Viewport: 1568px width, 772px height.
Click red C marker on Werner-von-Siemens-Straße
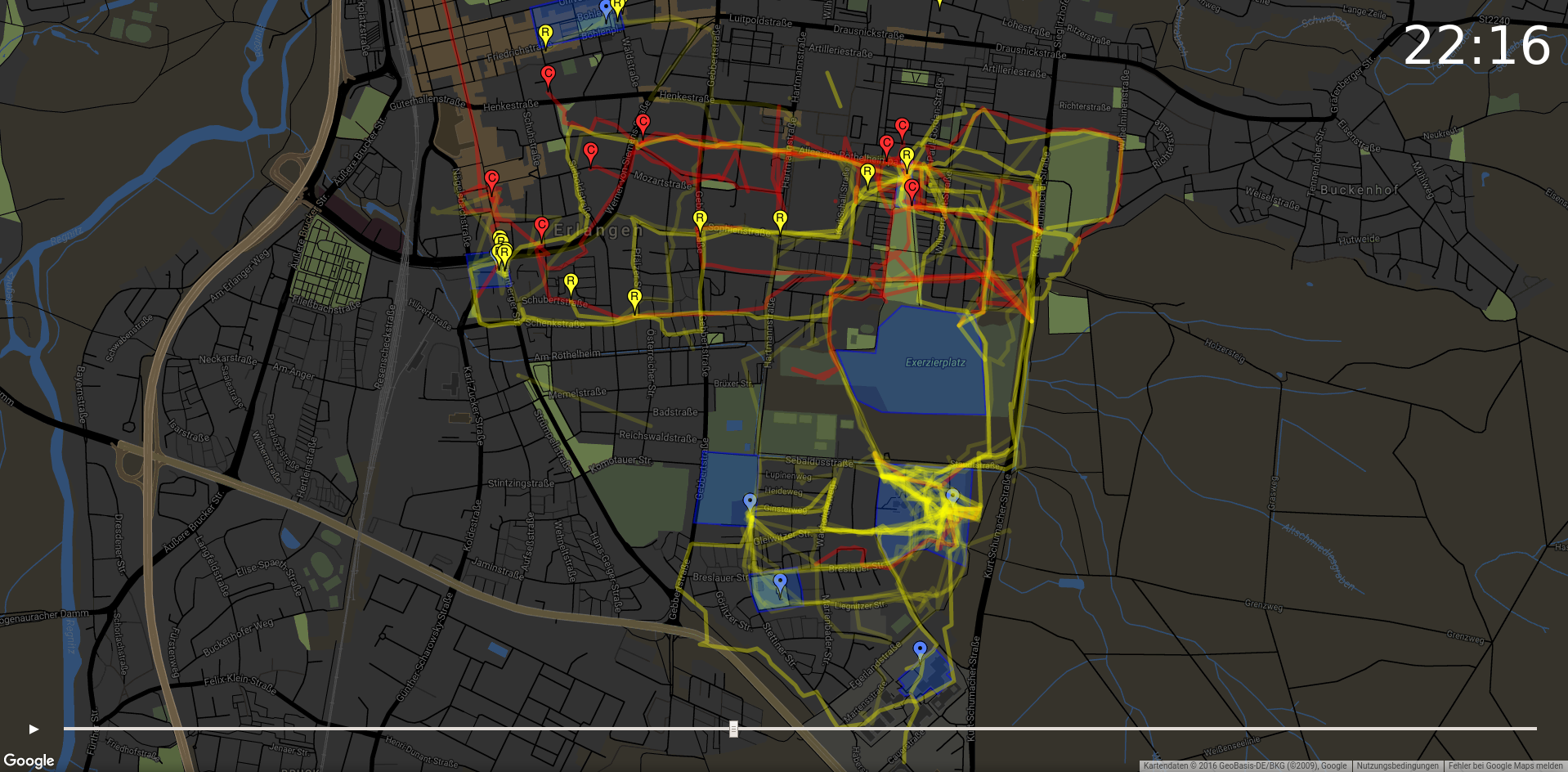click(x=643, y=124)
